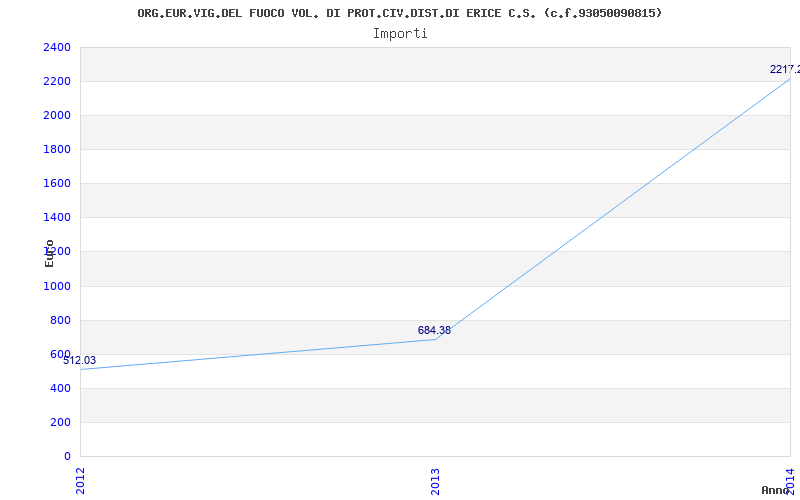Click the 0 y-axis tick label

pyautogui.click(x=67, y=457)
